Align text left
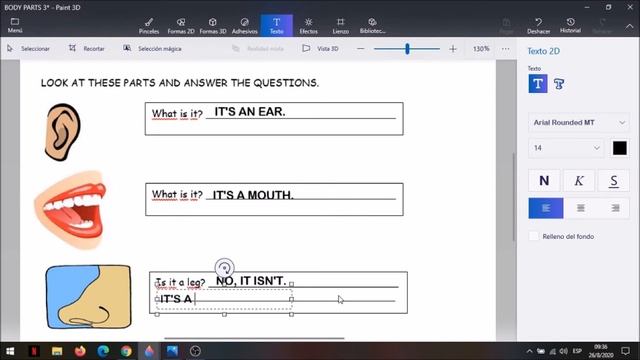This screenshot has height=360, width=640. click(546, 208)
